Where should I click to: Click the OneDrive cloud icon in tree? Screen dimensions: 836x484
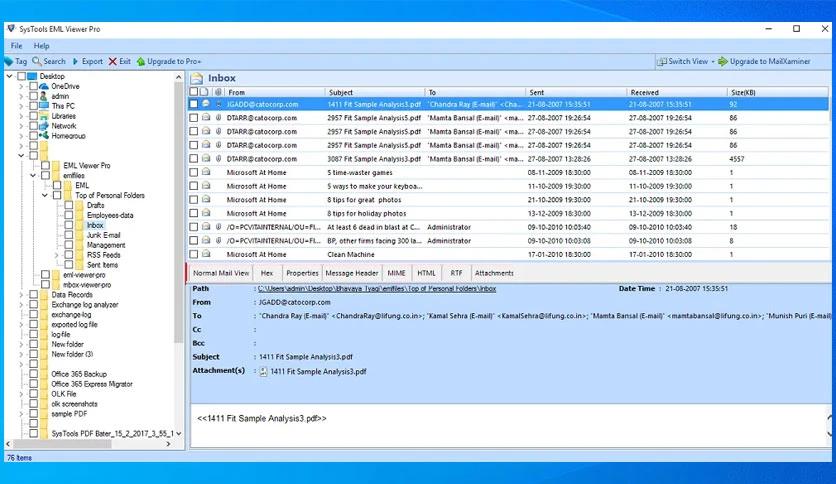tap(44, 87)
